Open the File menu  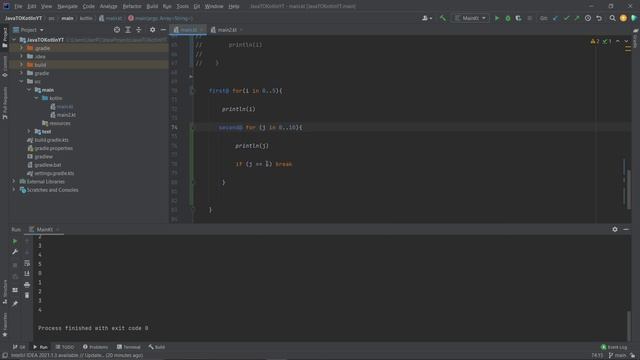[18, 7]
